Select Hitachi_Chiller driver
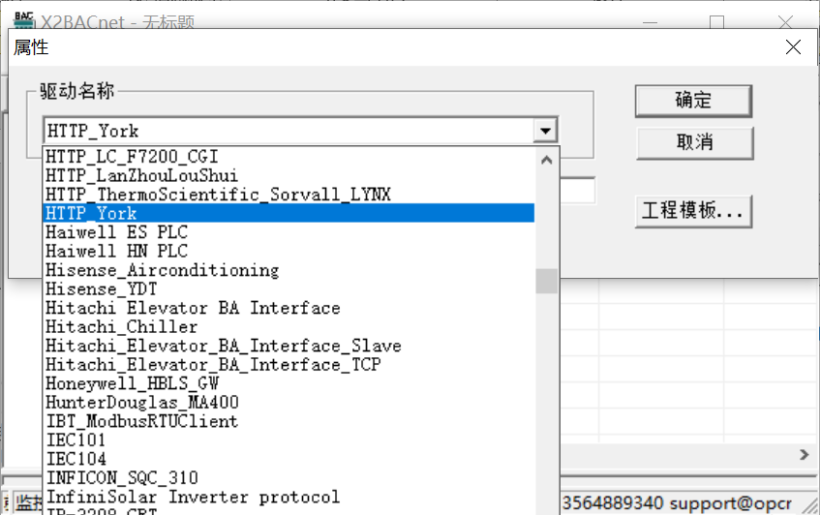This screenshot has height=516, width=821. click(x=289, y=327)
